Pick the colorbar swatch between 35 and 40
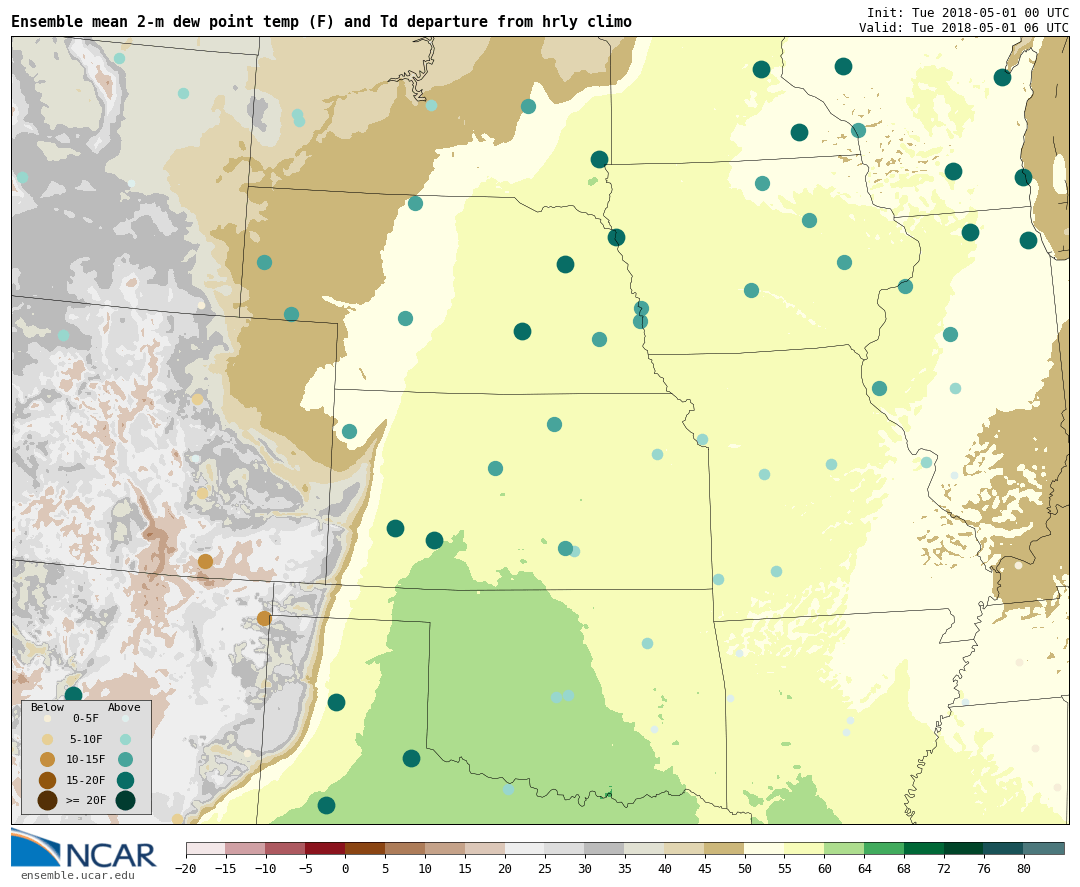Image resolution: width=1080 pixels, height=887 pixels. pos(645,848)
